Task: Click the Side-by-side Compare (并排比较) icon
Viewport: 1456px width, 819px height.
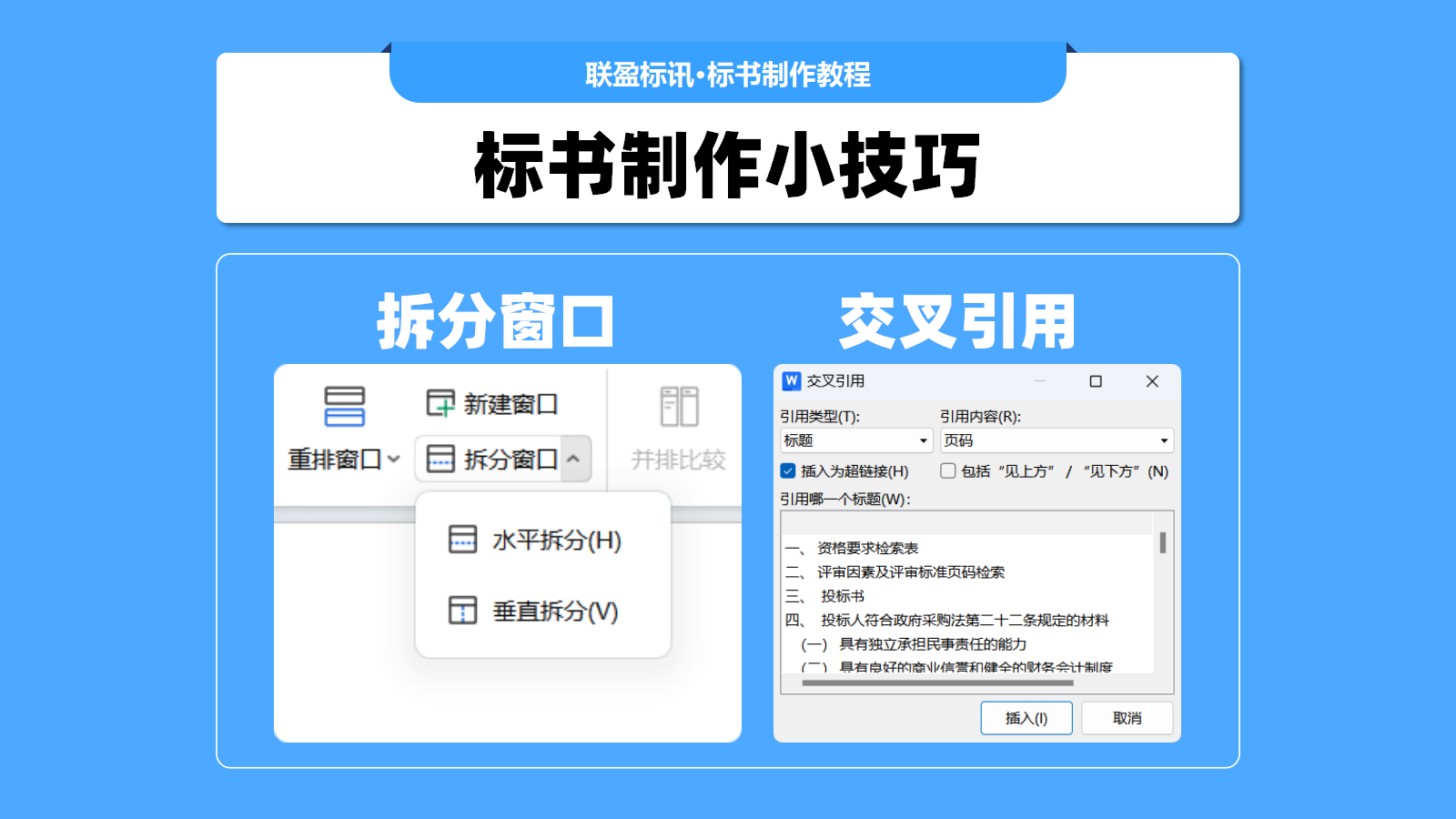Action: (679, 406)
